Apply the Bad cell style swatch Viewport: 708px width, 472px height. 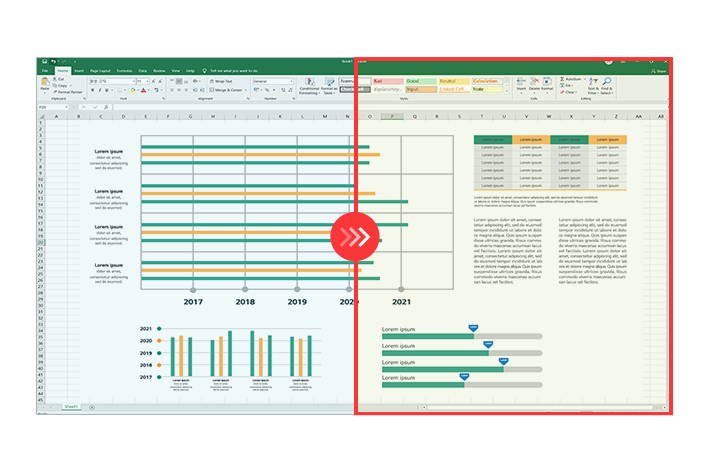pos(385,80)
